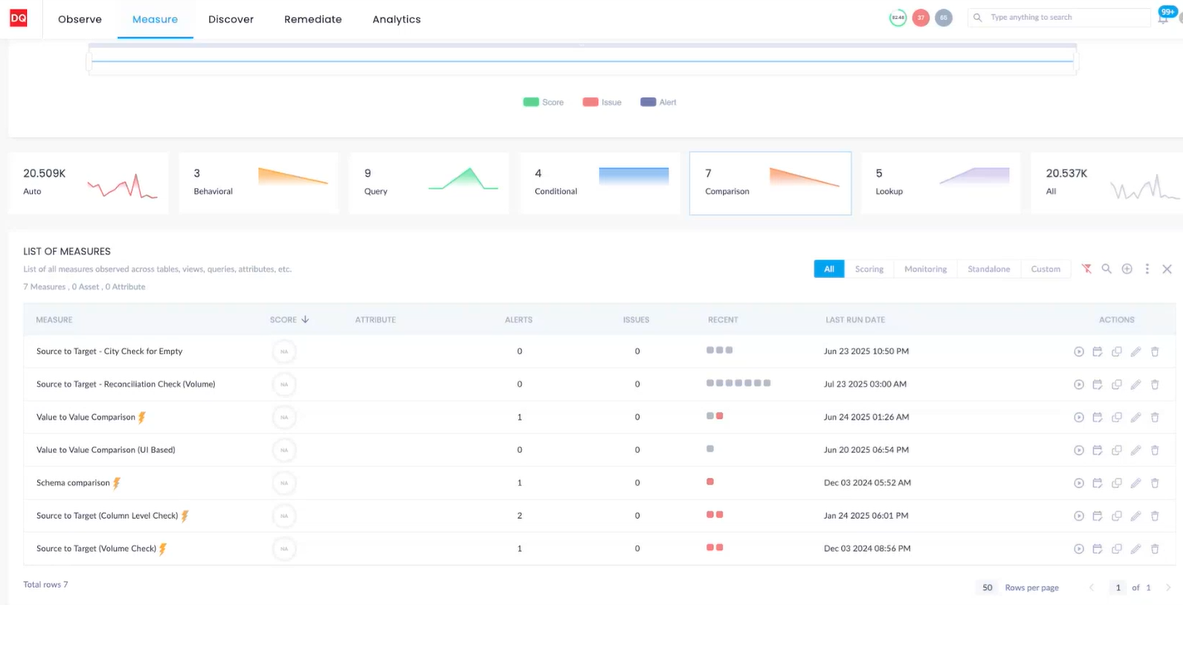Edit the City Check for Empty measure

pyautogui.click(x=1135, y=352)
